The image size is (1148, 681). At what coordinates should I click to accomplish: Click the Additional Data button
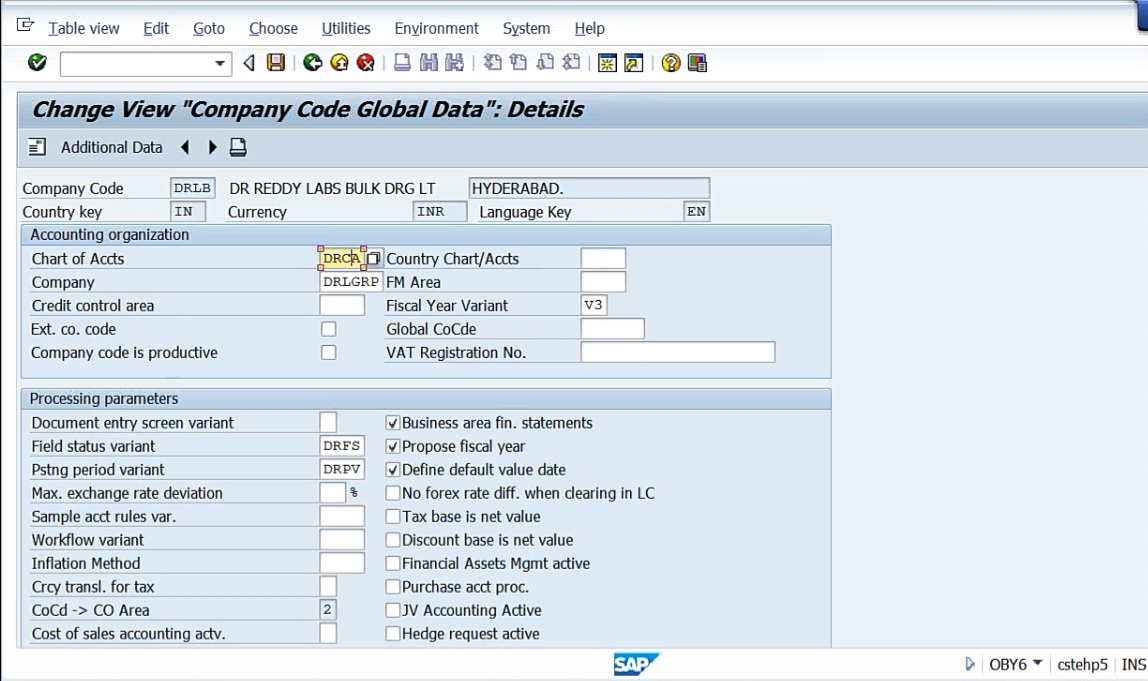(x=111, y=147)
